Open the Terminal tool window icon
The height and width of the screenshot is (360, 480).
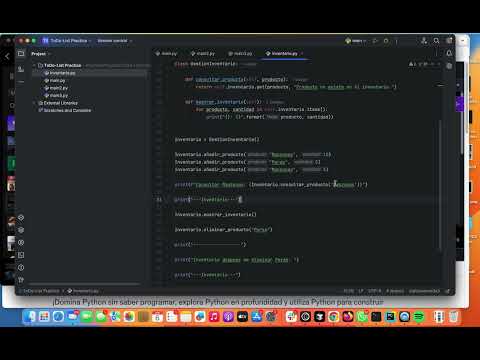pyautogui.click(x=21, y=255)
